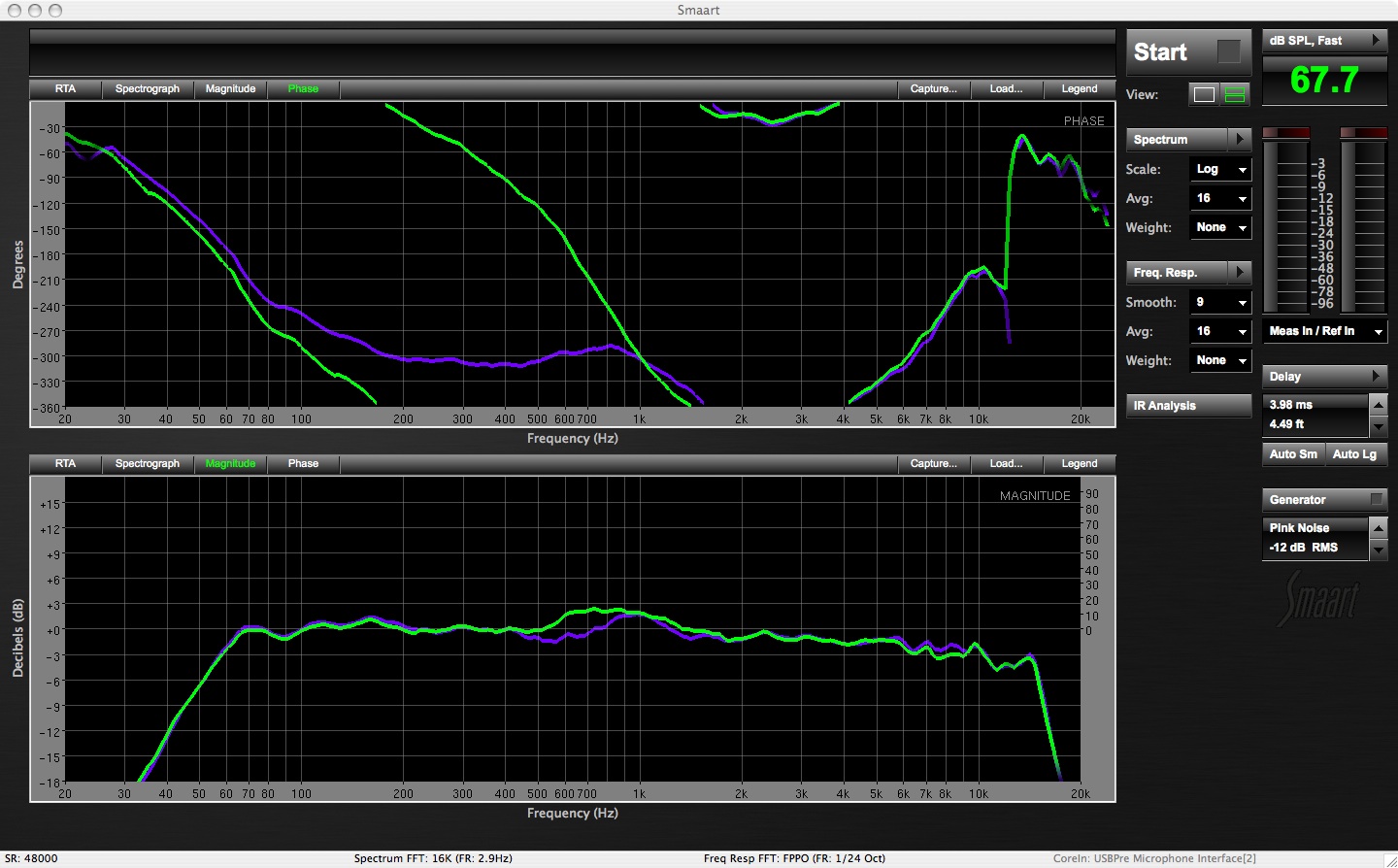This screenshot has height=868, width=1398.
Task: Click the coherence scale on magnitude plot
Action: point(1091,562)
